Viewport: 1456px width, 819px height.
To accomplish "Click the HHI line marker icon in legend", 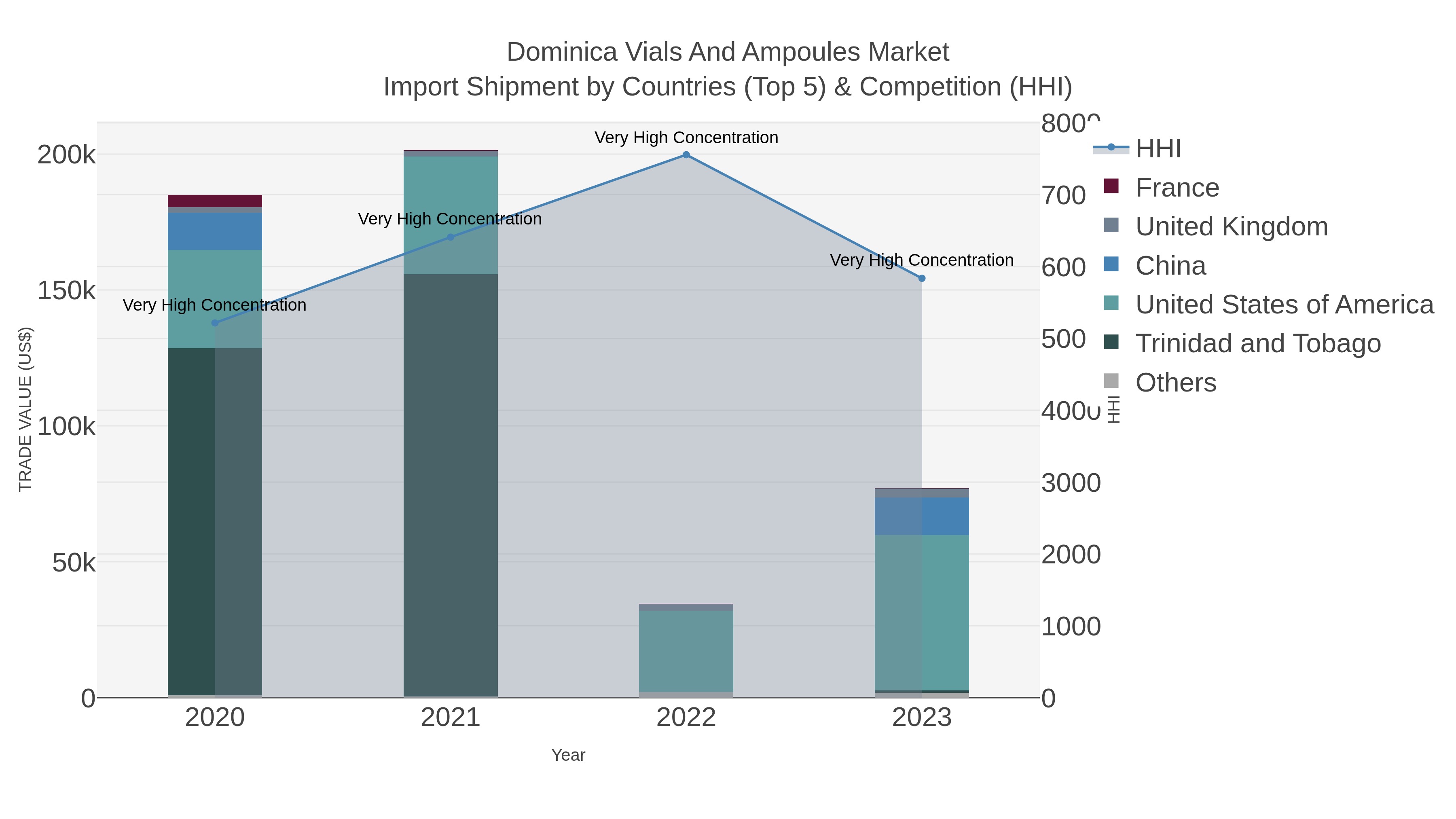I will point(1111,148).
